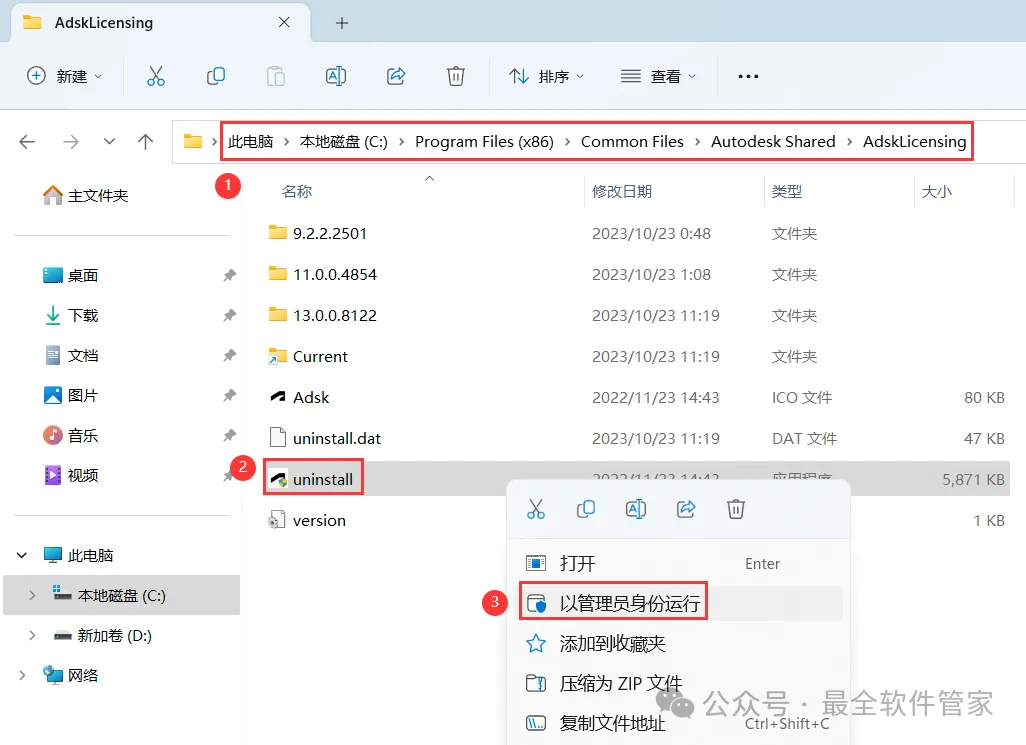Sort by the 类型 column header
This screenshot has width=1026, height=745.
click(x=787, y=192)
